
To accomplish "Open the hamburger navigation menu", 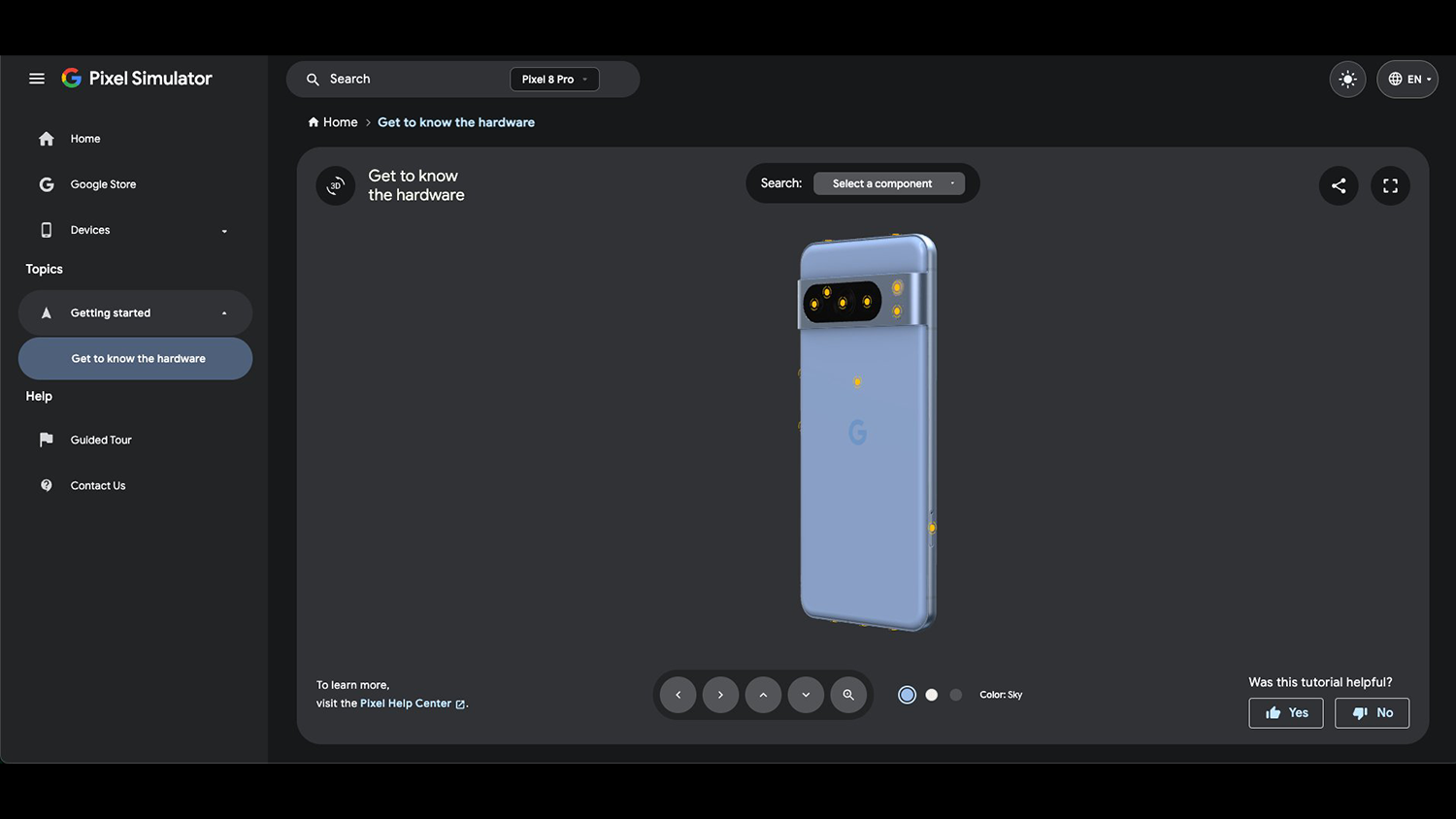I will pyautogui.click(x=37, y=79).
